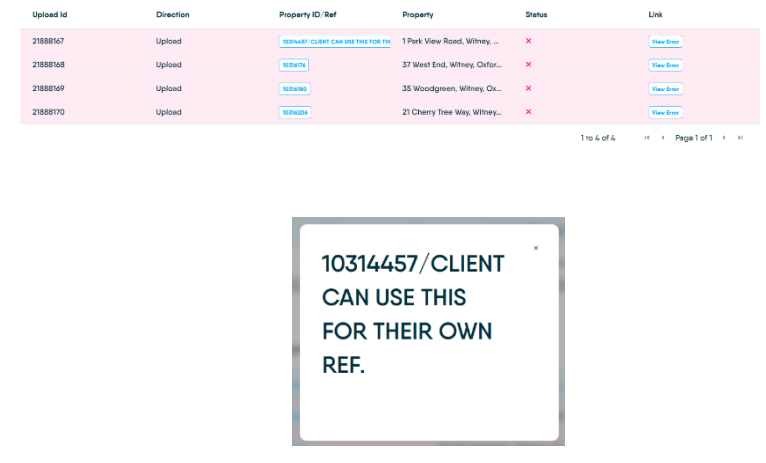Sort by Upload Id column header

(x=50, y=15)
